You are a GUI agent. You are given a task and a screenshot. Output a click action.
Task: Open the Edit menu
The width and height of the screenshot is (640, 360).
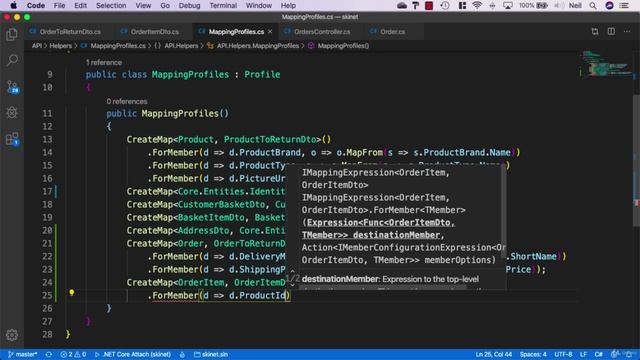pyautogui.click(x=80, y=6)
